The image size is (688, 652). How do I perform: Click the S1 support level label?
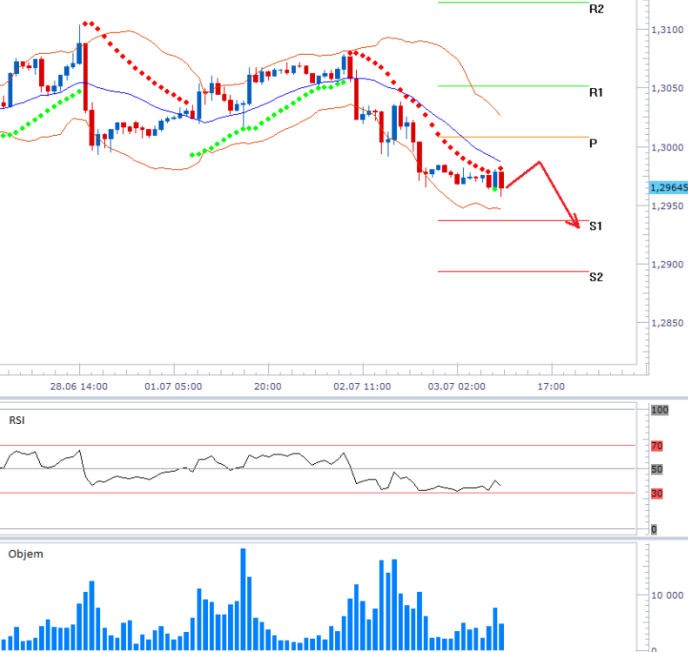[595, 226]
